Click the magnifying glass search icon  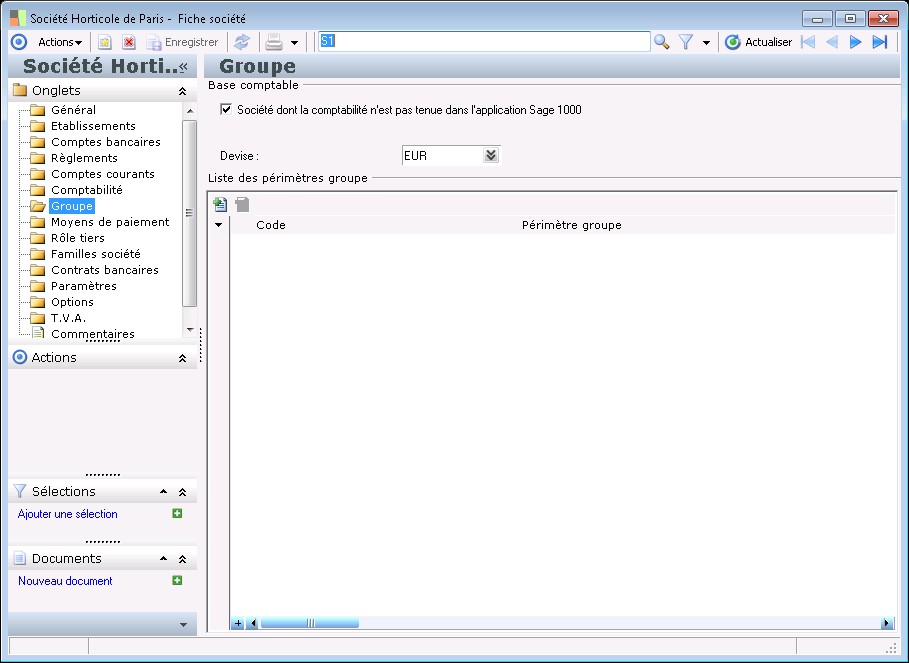click(x=661, y=42)
